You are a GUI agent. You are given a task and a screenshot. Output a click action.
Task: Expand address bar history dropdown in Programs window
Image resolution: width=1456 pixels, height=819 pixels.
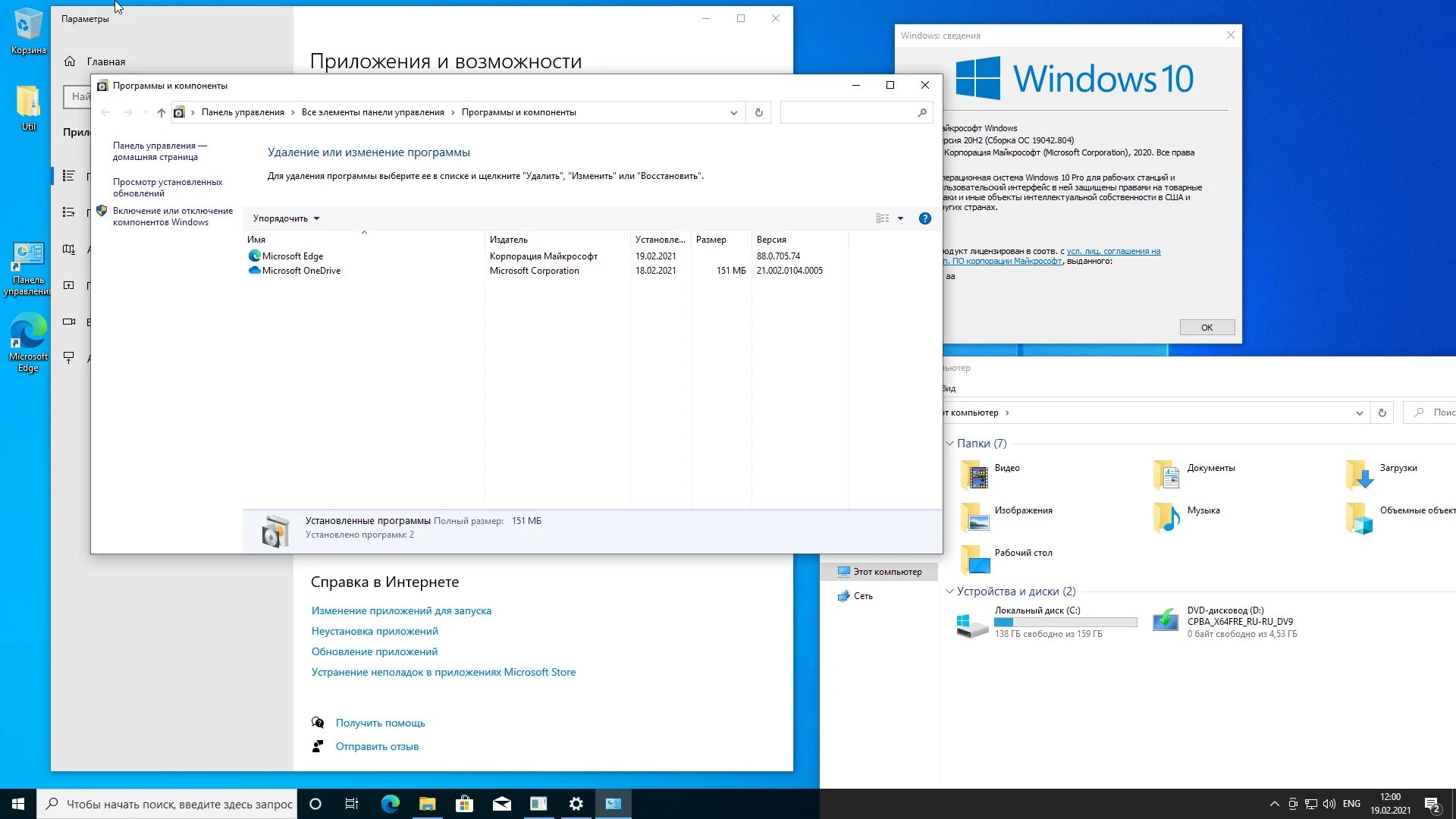coord(733,112)
